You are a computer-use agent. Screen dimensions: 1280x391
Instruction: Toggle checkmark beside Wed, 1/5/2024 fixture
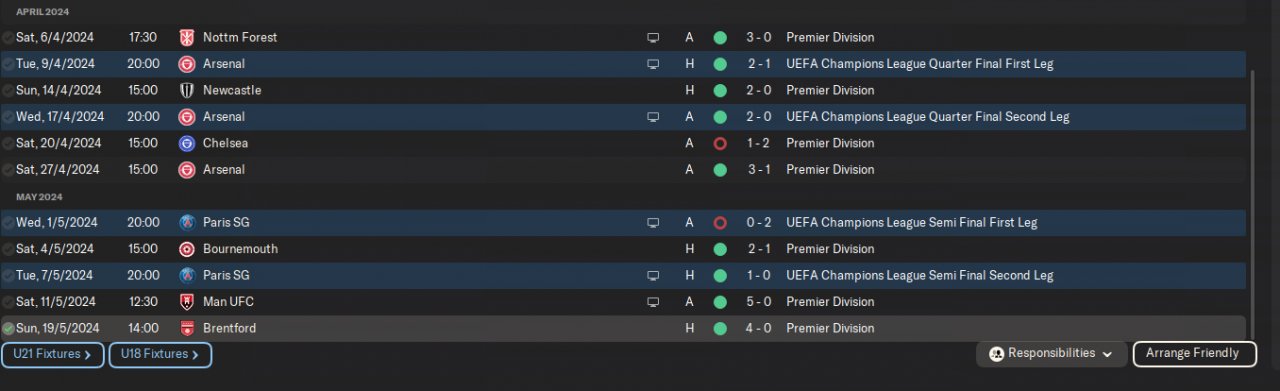[8, 223]
